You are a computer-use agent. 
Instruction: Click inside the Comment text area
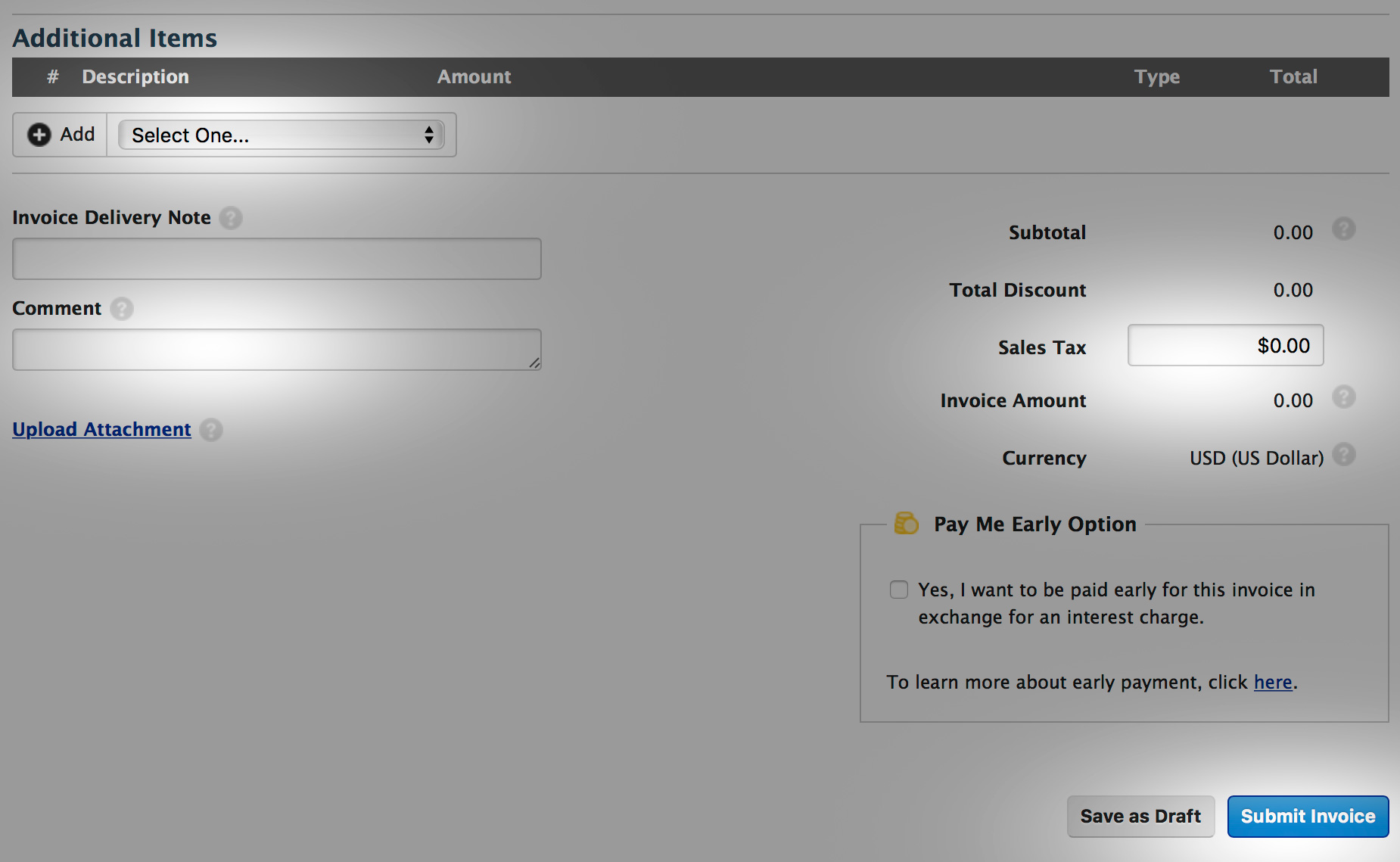tap(277, 350)
